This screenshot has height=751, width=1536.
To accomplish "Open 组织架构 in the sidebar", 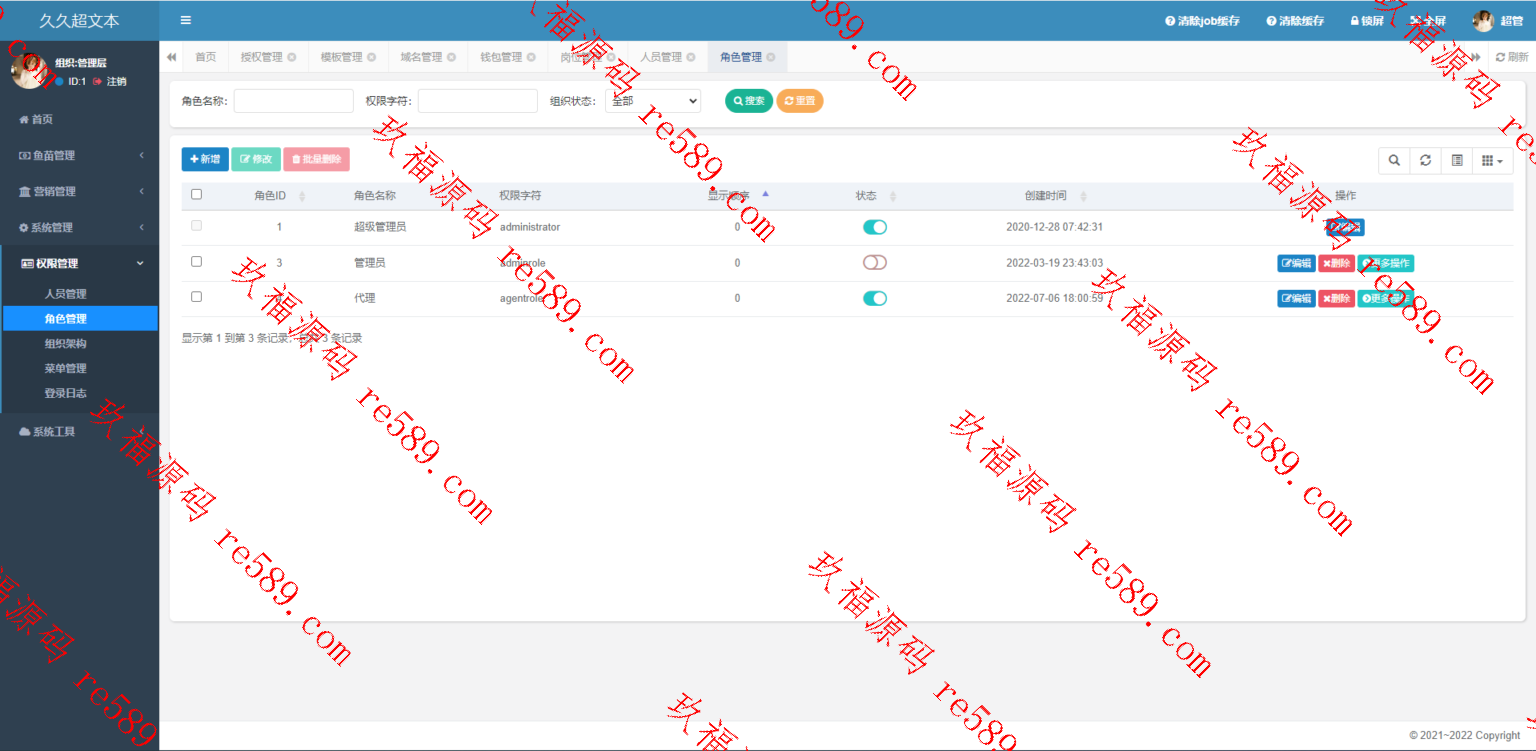I will pyautogui.click(x=79, y=343).
